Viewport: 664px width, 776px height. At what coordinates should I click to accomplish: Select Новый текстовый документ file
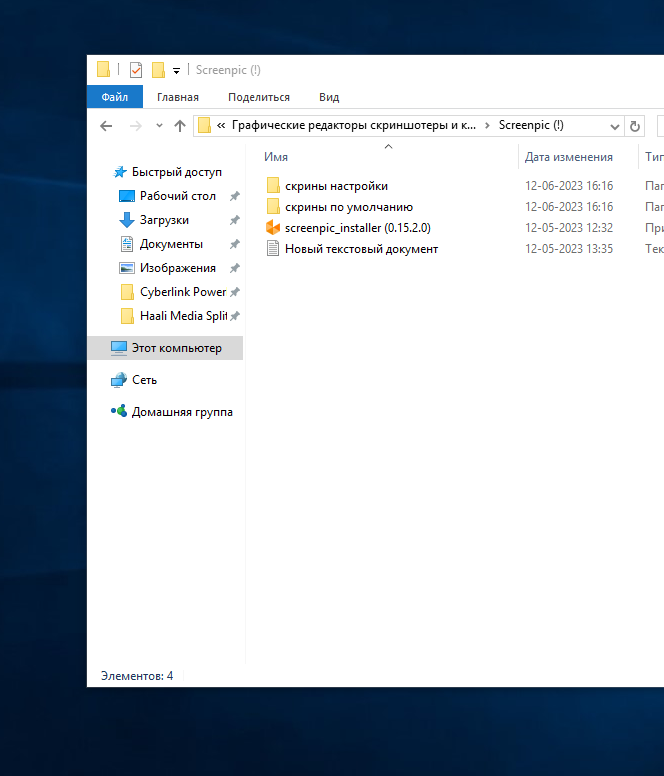pyautogui.click(x=361, y=249)
